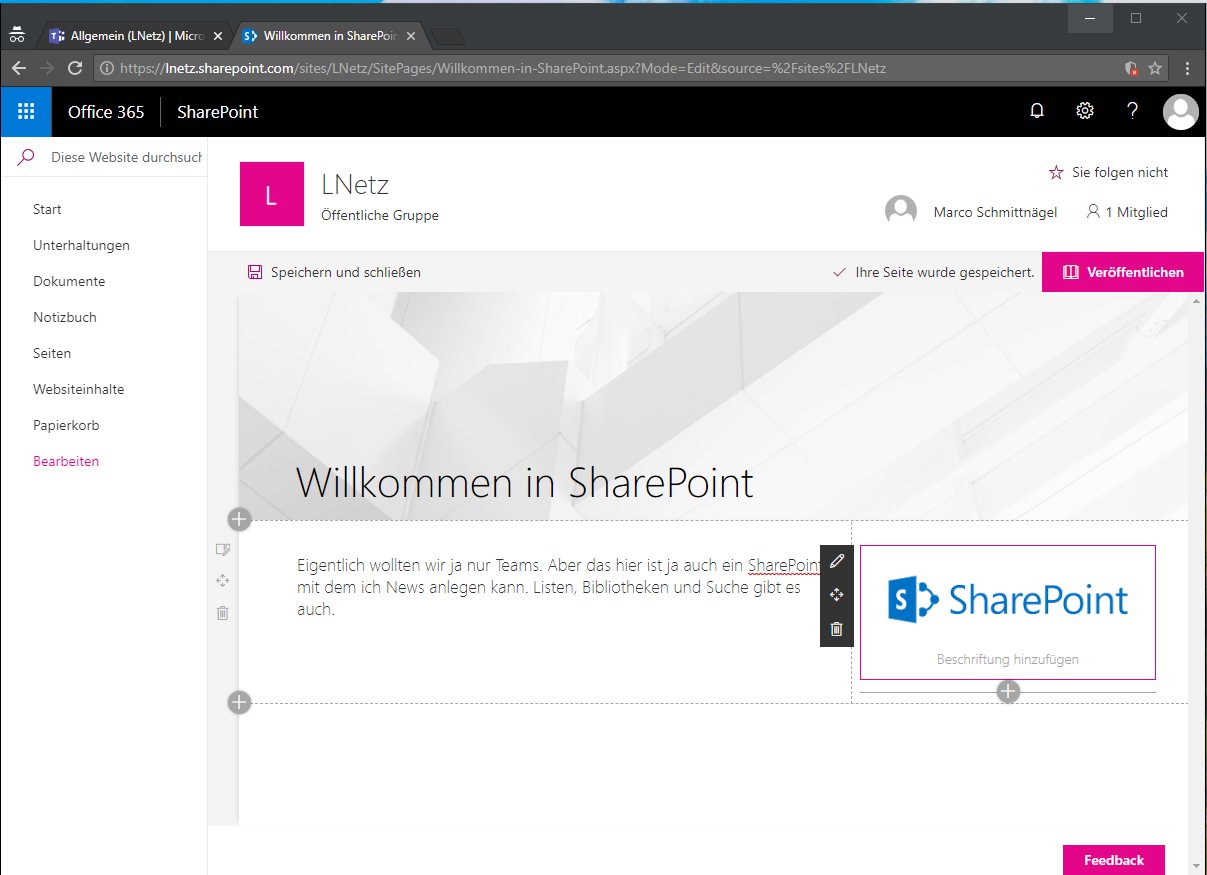Edit the image web part with pencil icon
The width and height of the screenshot is (1207, 875).
pyautogui.click(x=837, y=561)
